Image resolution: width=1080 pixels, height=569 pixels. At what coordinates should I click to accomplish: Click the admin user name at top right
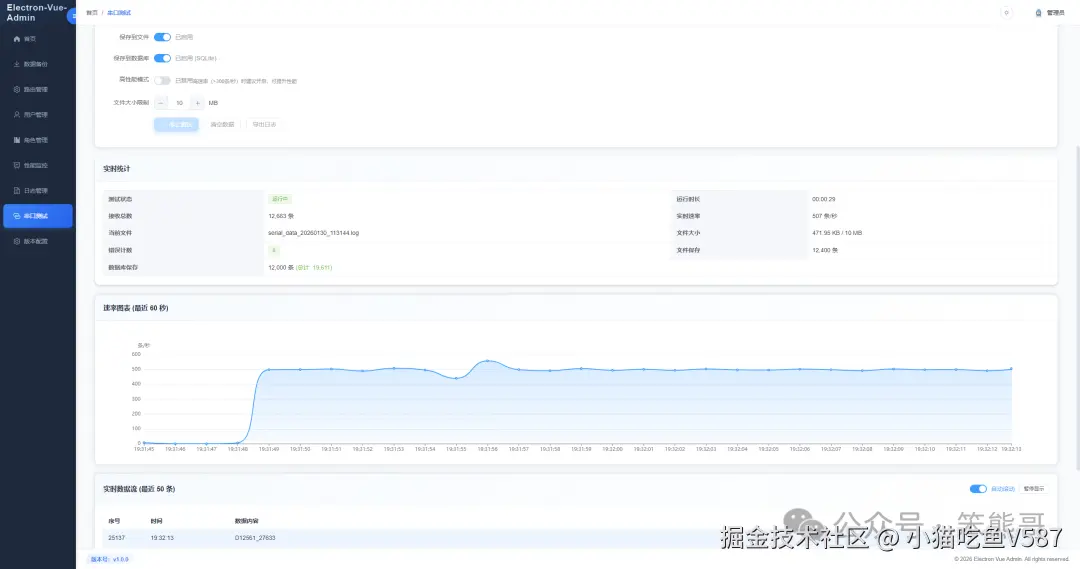point(1055,13)
